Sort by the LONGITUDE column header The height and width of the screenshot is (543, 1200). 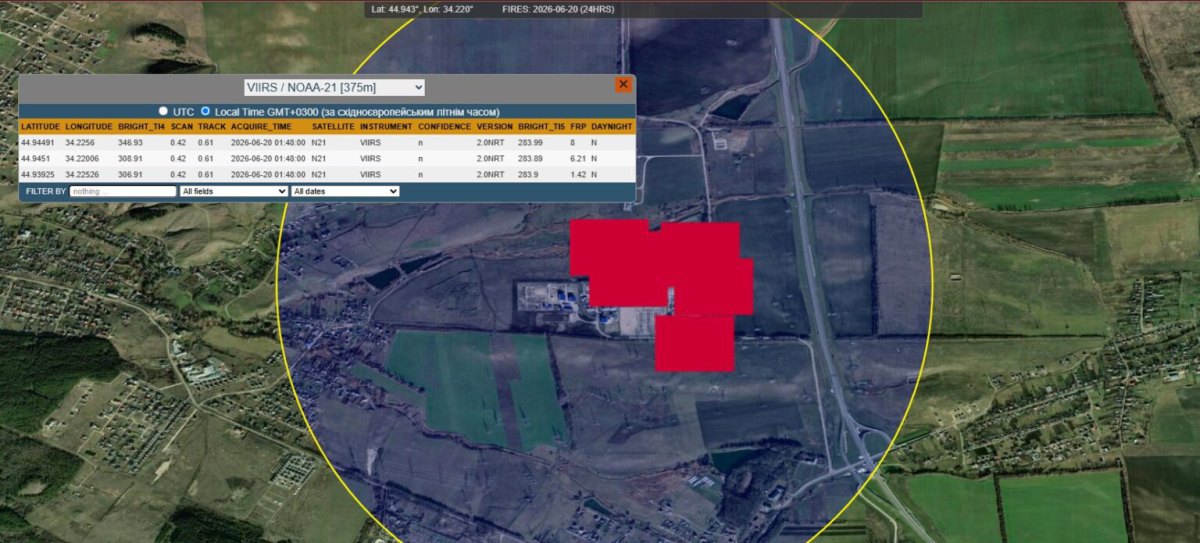[x=89, y=127]
